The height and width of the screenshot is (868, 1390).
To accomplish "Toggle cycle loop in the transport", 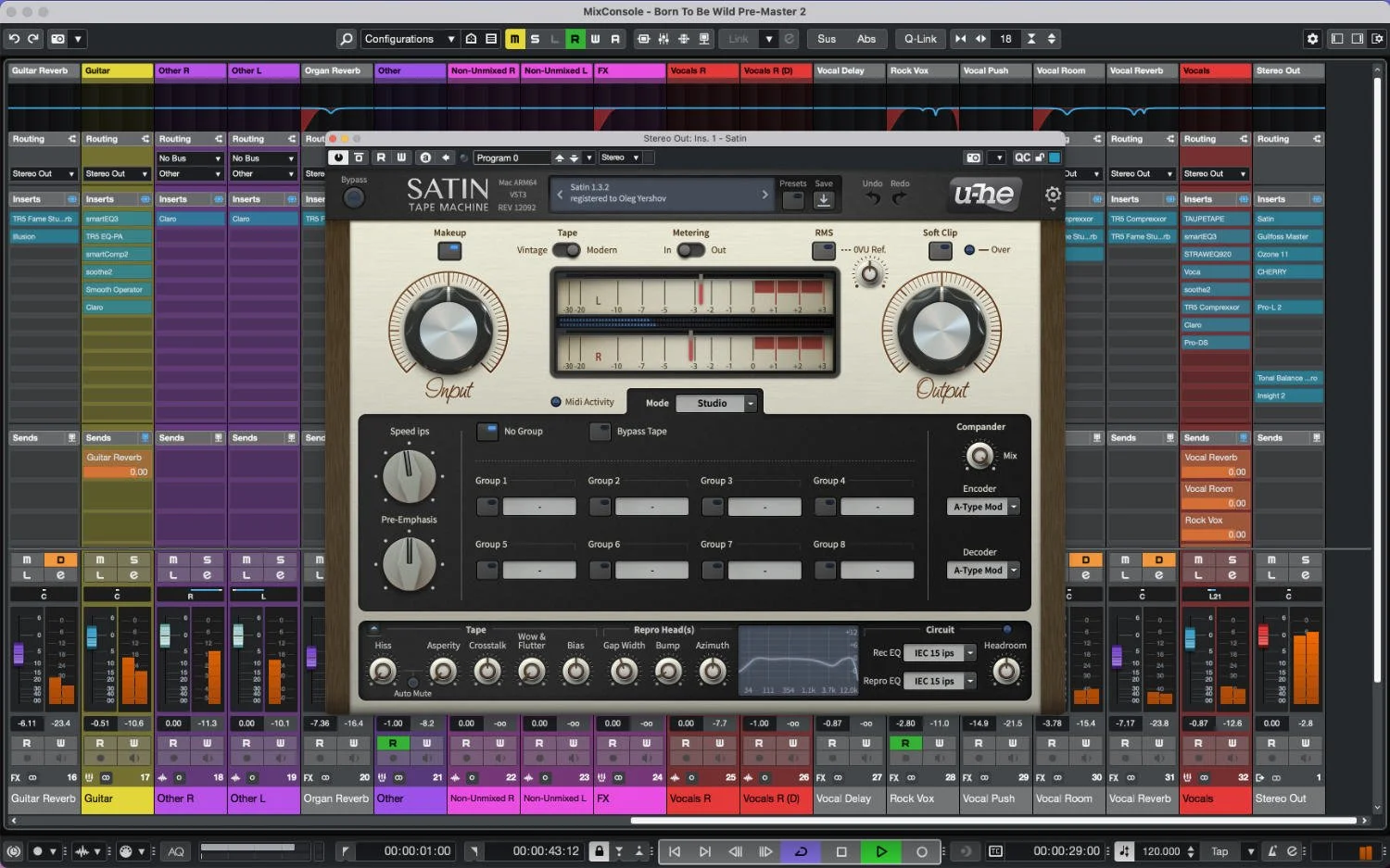I will click(x=802, y=851).
